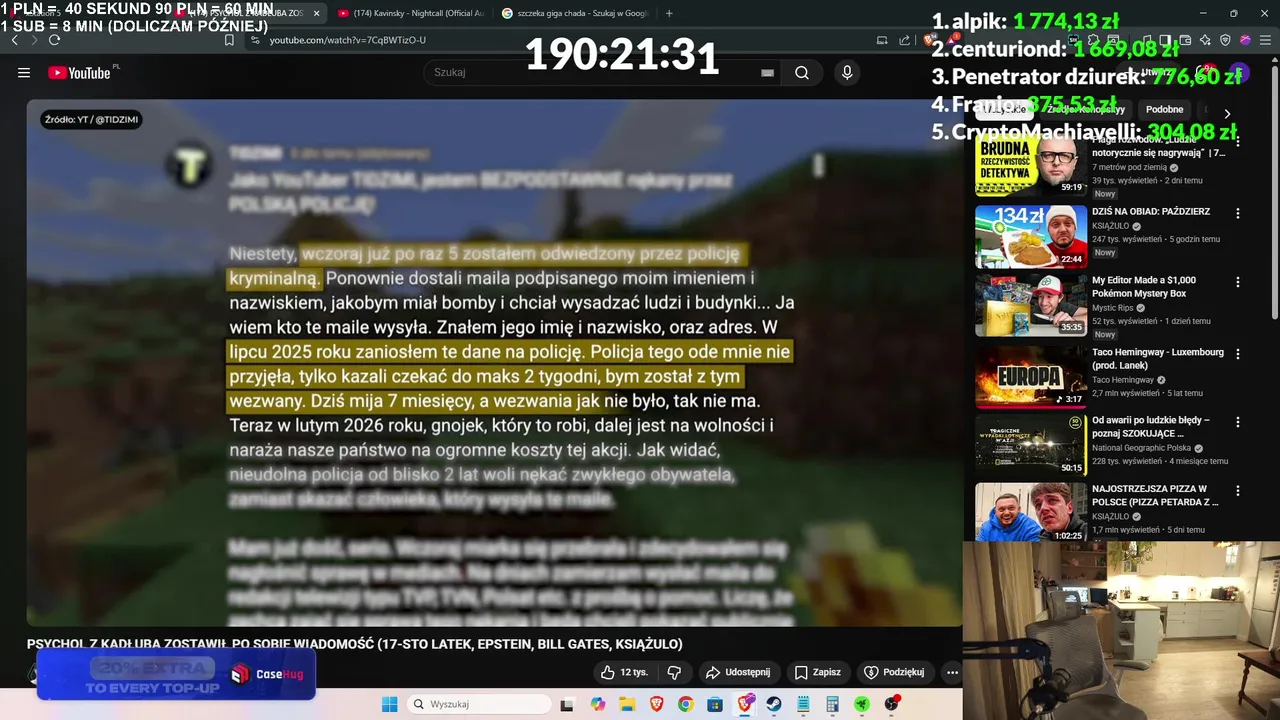Open KSIĄŻULO channel under PAŹDZIERZ video
1280x720 pixels.
click(1110, 226)
